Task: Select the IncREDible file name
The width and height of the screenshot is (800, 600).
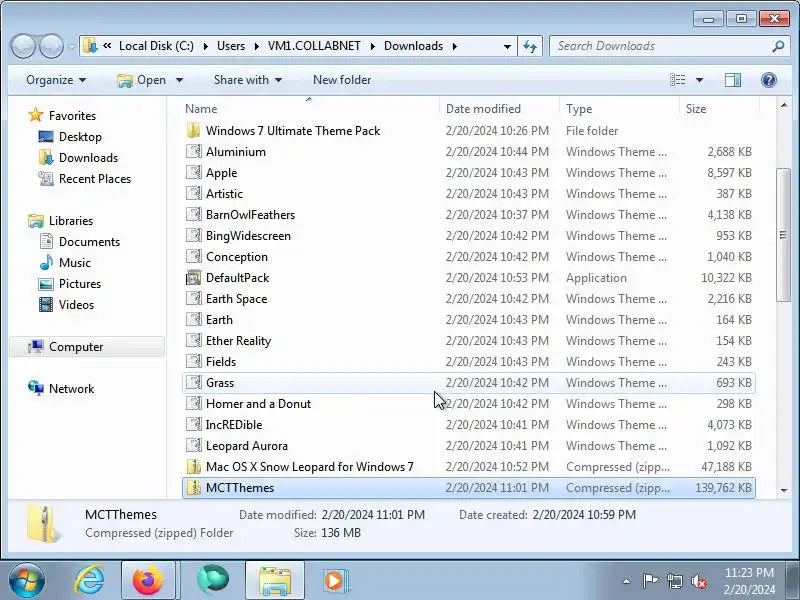Action: [234, 424]
